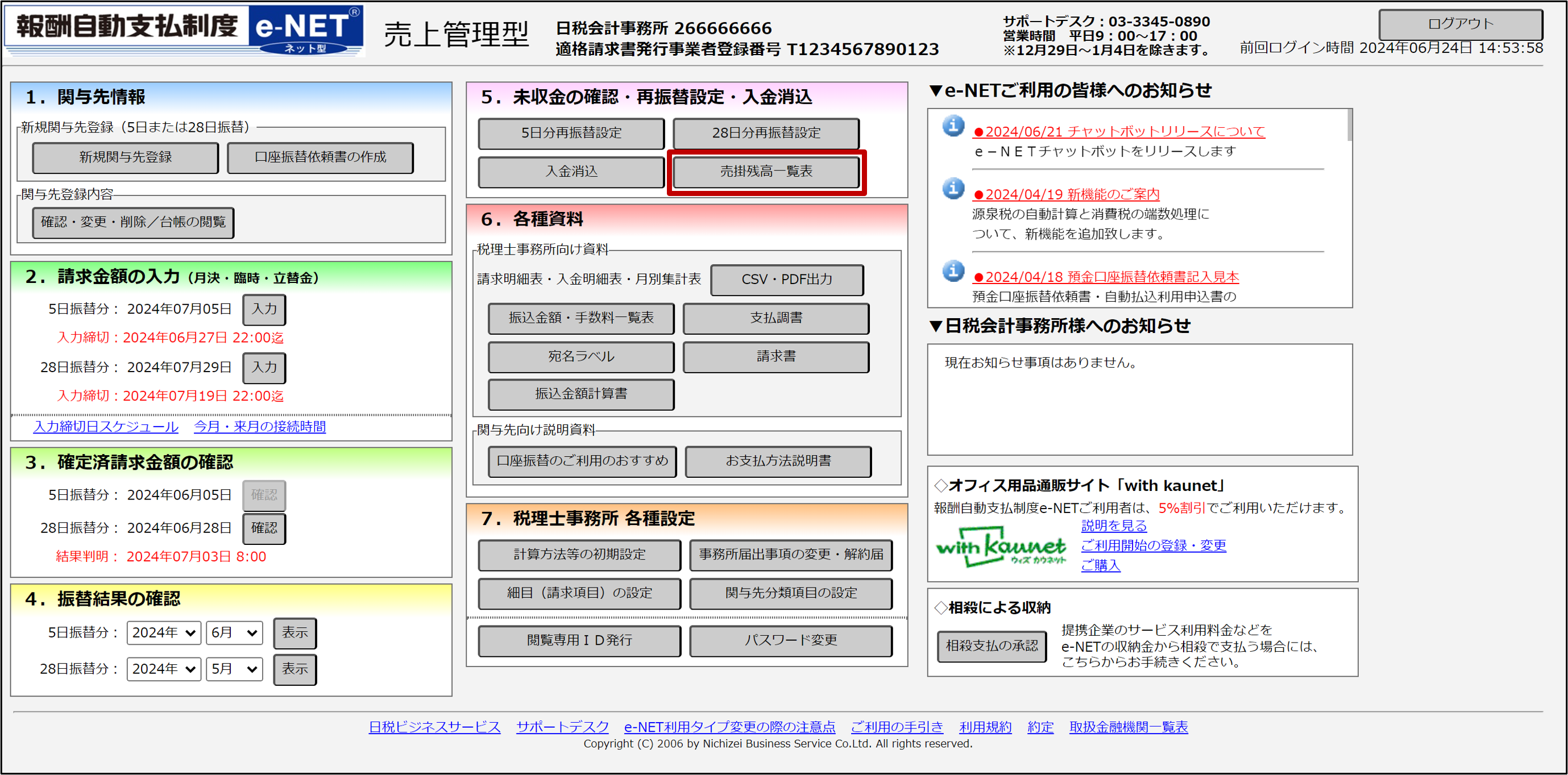The height and width of the screenshot is (775, 1568).
Task: Click the info icon beside the 2024/04/19 new-features notice
Action: (x=953, y=189)
